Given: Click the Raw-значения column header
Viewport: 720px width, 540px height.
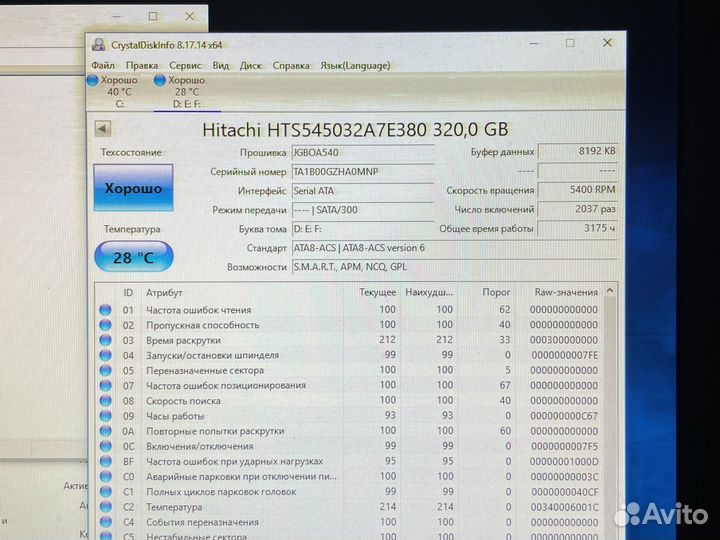Looking at the screenshot, I should (x=566, y=293).
